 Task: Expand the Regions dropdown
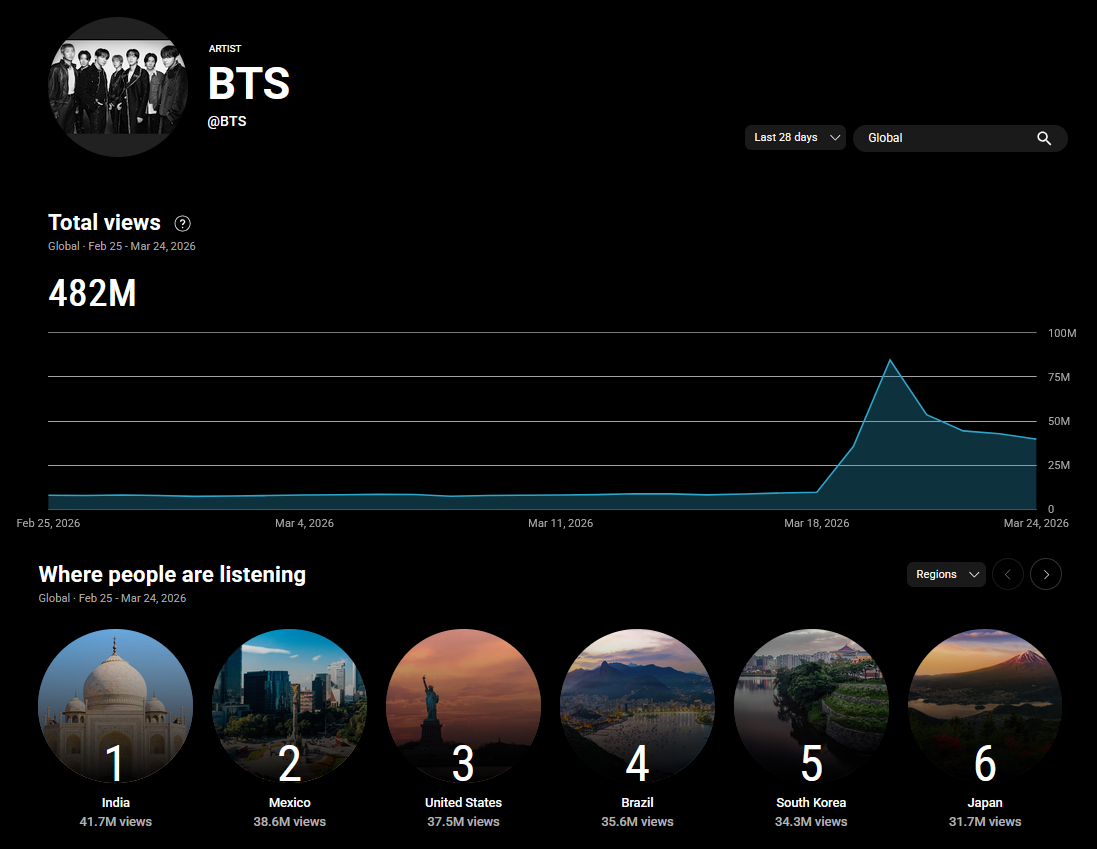946,574
